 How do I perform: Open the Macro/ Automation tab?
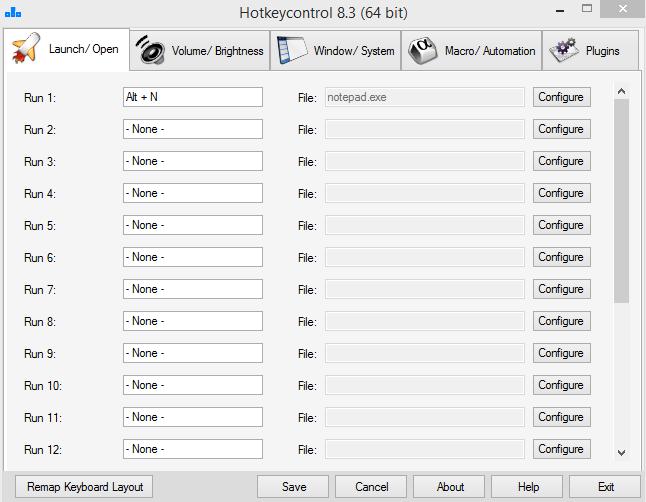click(471, 50)
